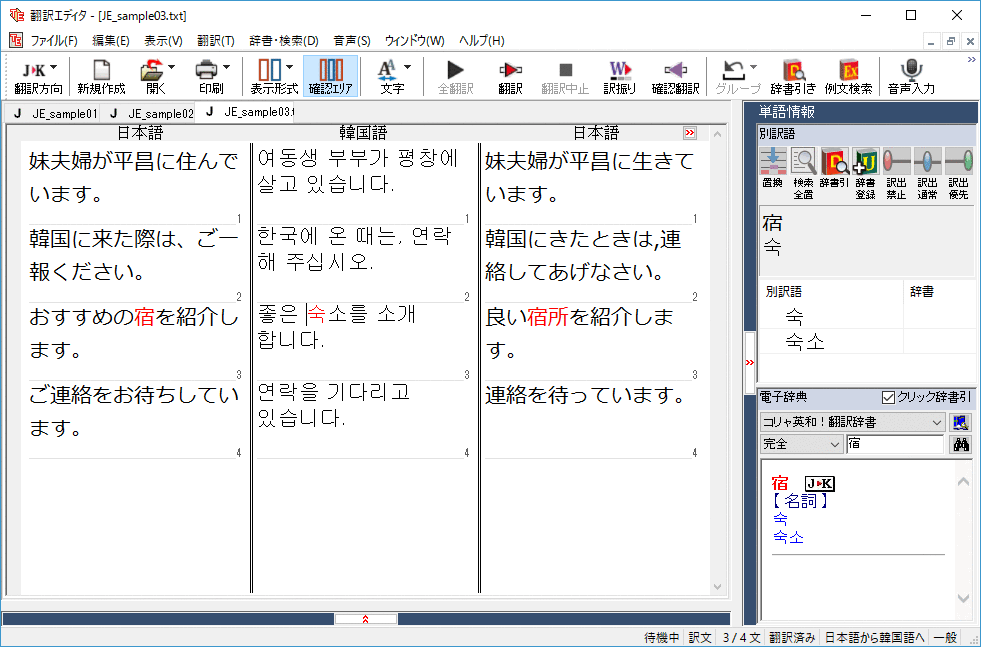Click the dictionary search field containing 宿
The image size is (981, 647).
894,444
